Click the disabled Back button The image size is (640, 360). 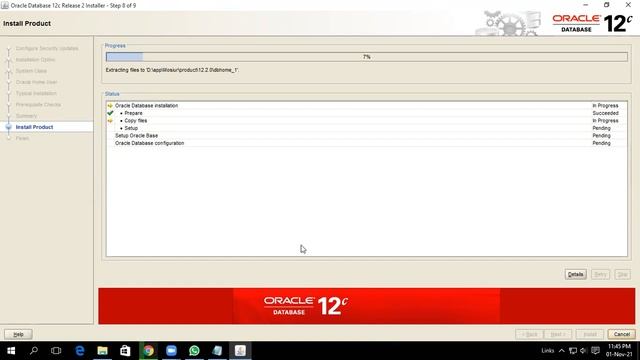tap(529, 334)
